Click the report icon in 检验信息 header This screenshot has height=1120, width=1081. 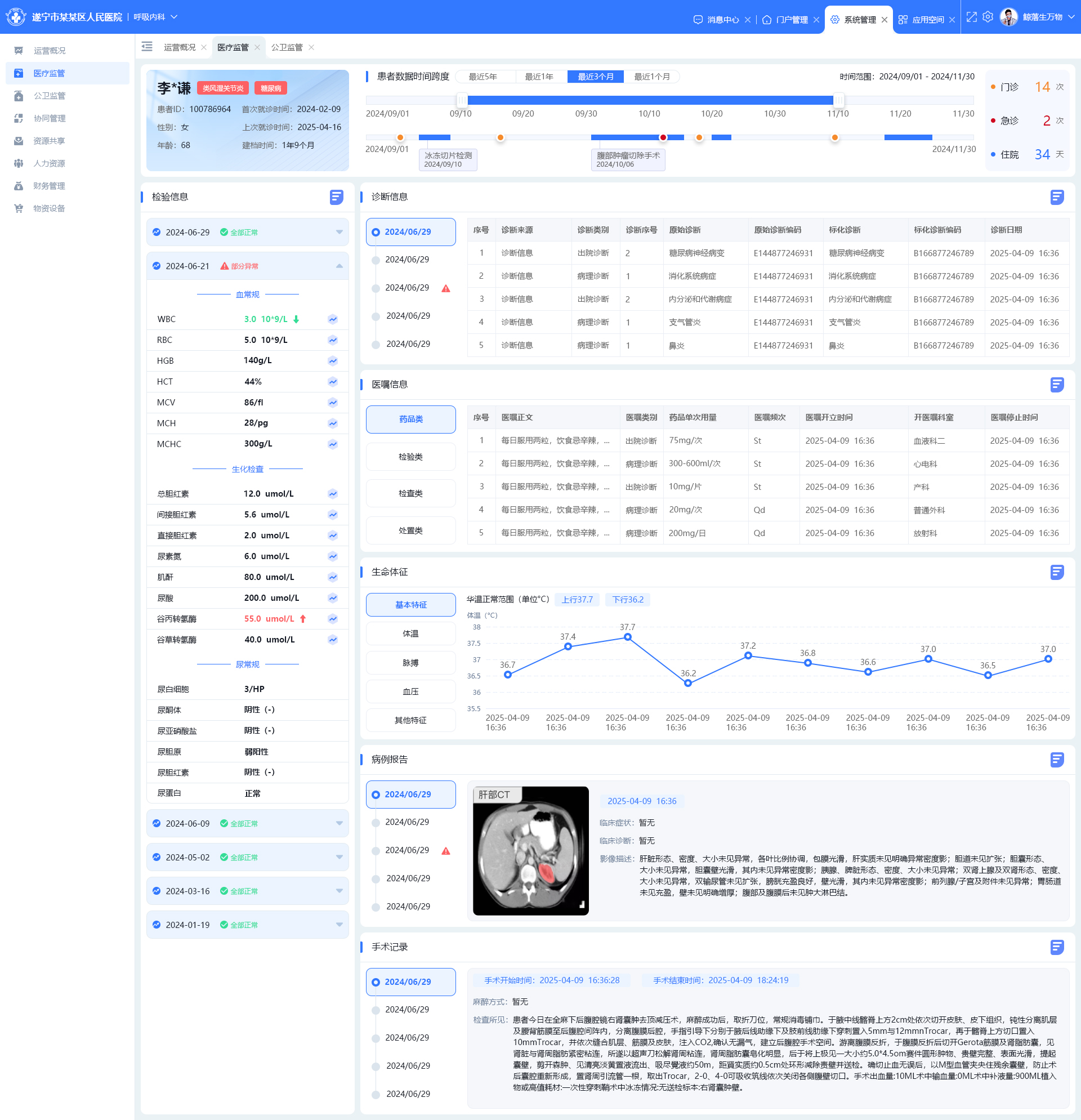336,197
